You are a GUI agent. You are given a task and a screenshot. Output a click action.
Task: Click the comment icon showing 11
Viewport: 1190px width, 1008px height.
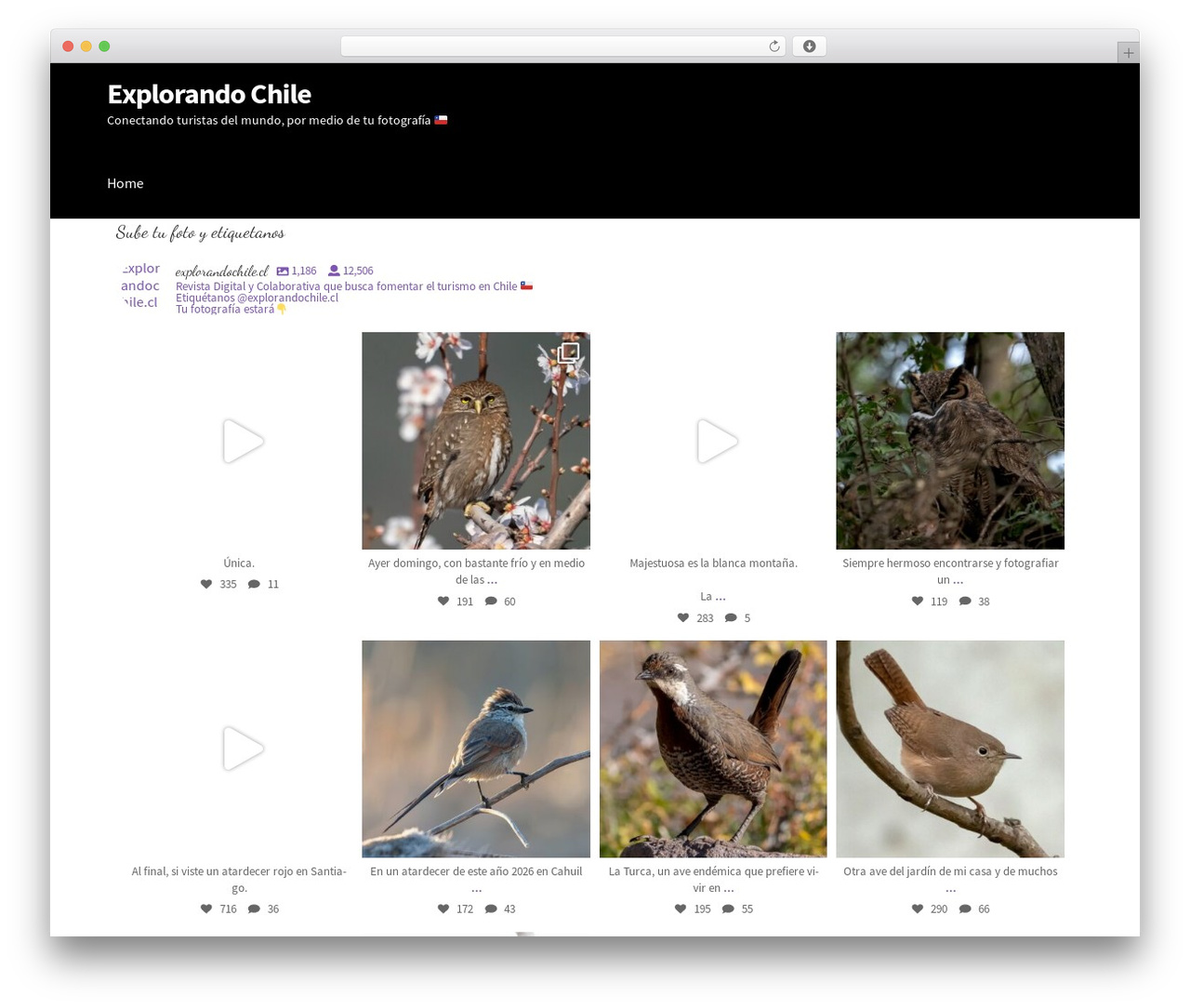point(254,584)
